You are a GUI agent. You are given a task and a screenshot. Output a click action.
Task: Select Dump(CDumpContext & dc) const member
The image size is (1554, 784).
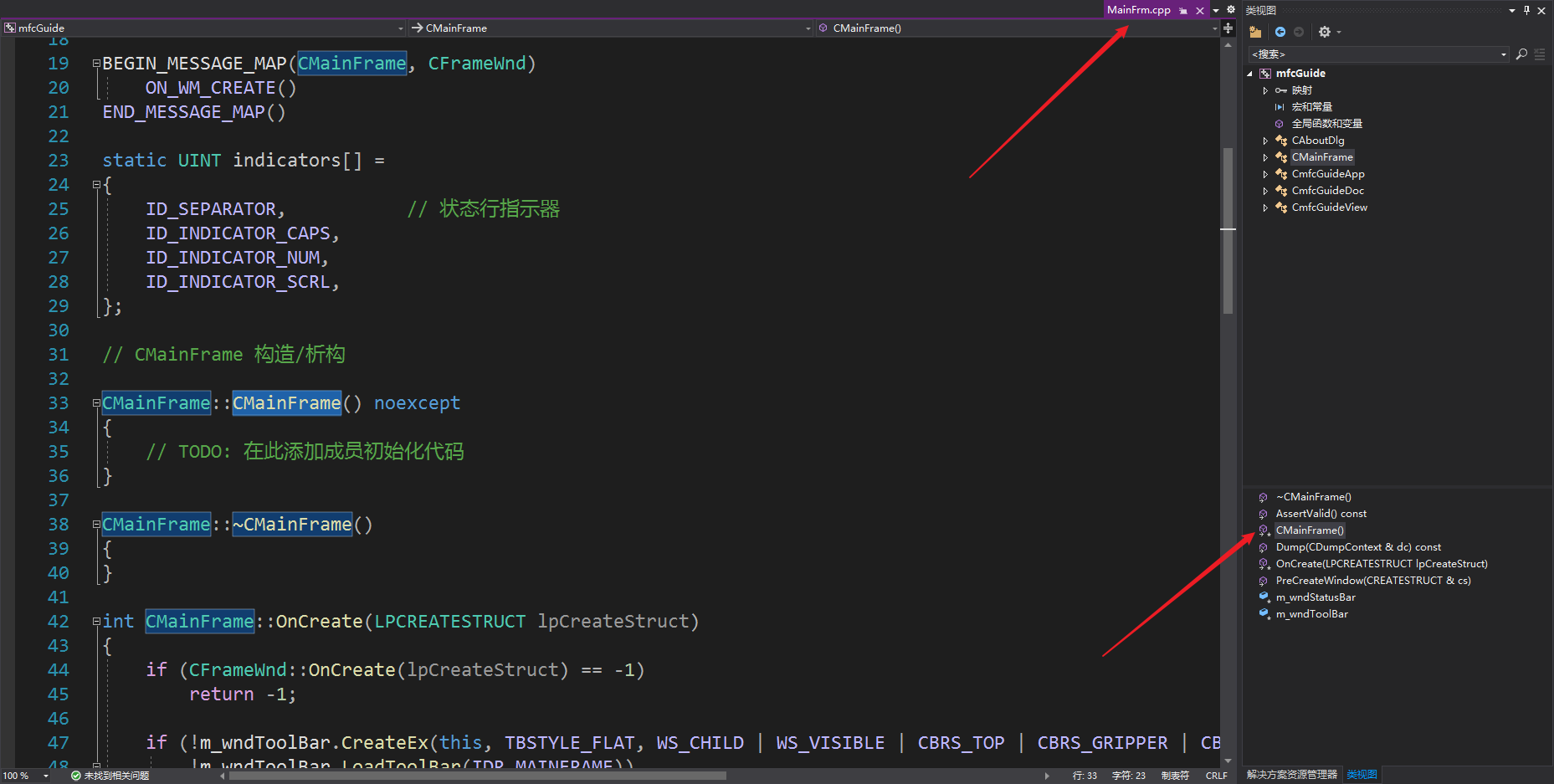1358,547
